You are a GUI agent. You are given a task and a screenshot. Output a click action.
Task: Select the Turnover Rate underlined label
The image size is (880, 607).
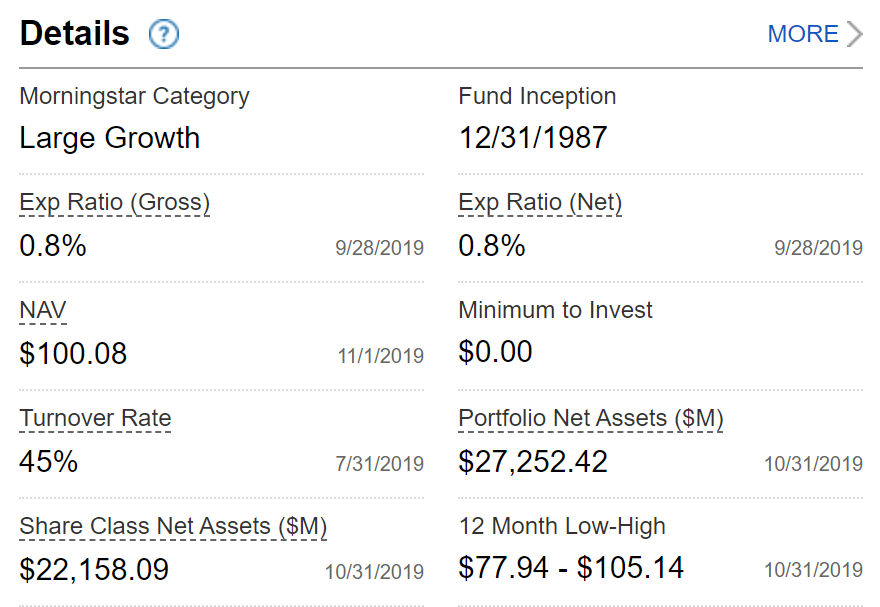tap(95, 418)
